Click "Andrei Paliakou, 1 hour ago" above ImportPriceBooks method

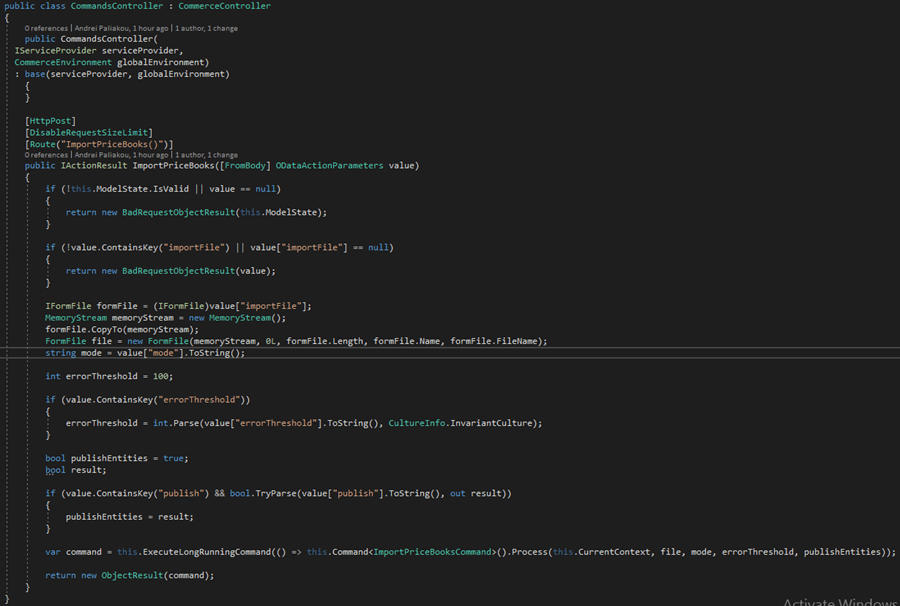(121, 155)
